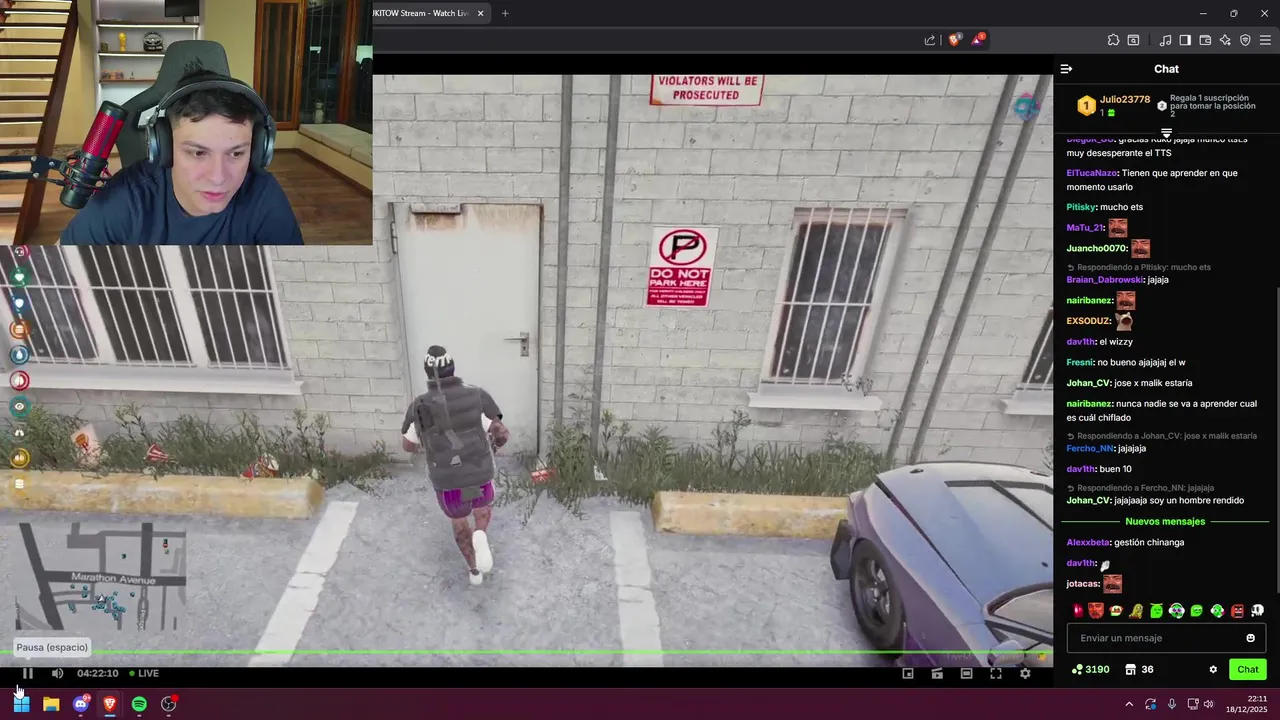
Task: Pause the live stream video
Action: click(x=28, y=673)
